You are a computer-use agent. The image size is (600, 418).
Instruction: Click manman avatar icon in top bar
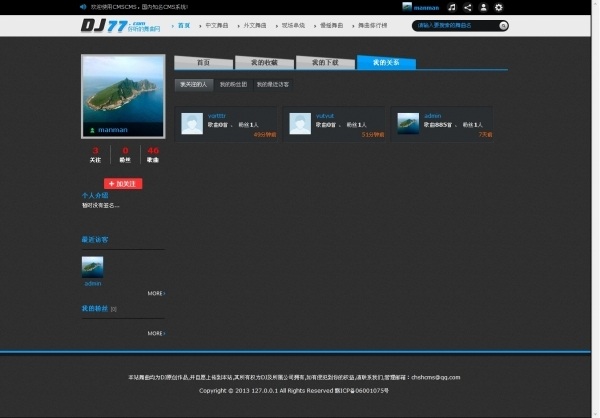[407, 7]
